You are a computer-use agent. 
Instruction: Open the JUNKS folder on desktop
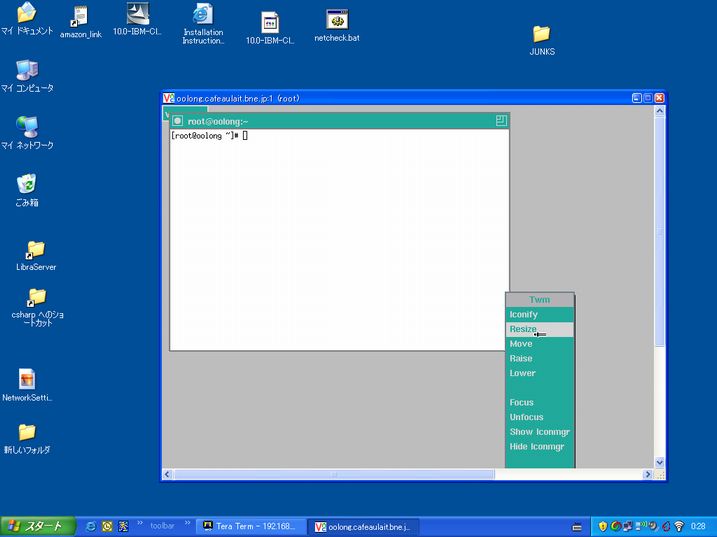pos(541,34)
